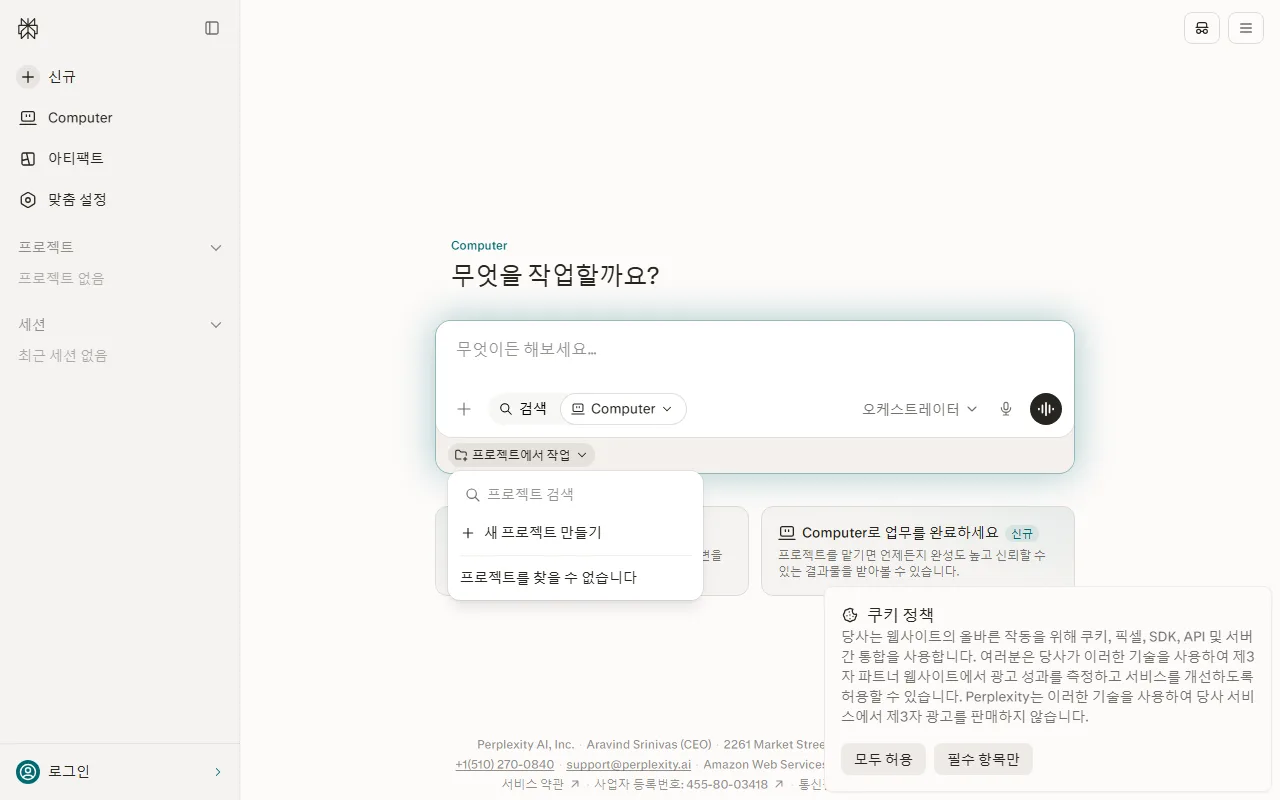This screenshot has width=1280, height=800.
Task: Choose 필수 항목만 cookies
Action: [983, 759]
